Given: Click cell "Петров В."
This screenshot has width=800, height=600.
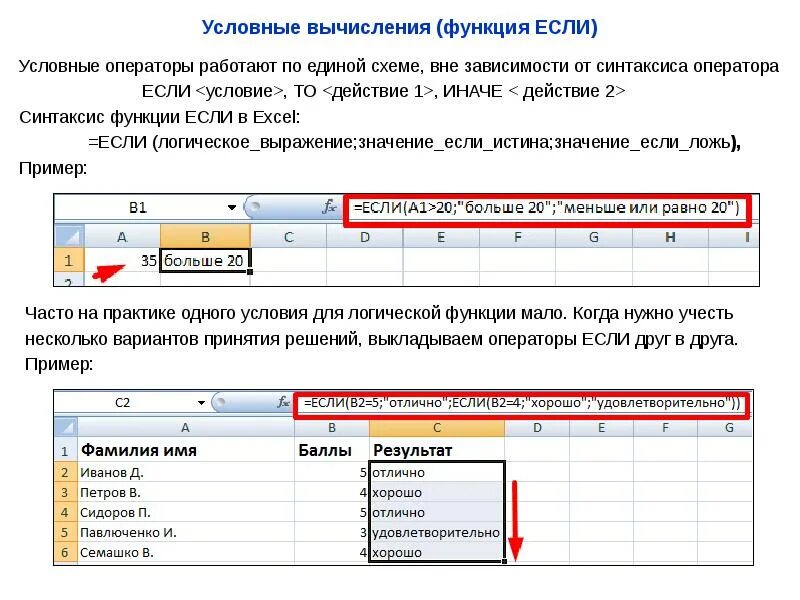Looking at the screenshot, I should (186, 492).
